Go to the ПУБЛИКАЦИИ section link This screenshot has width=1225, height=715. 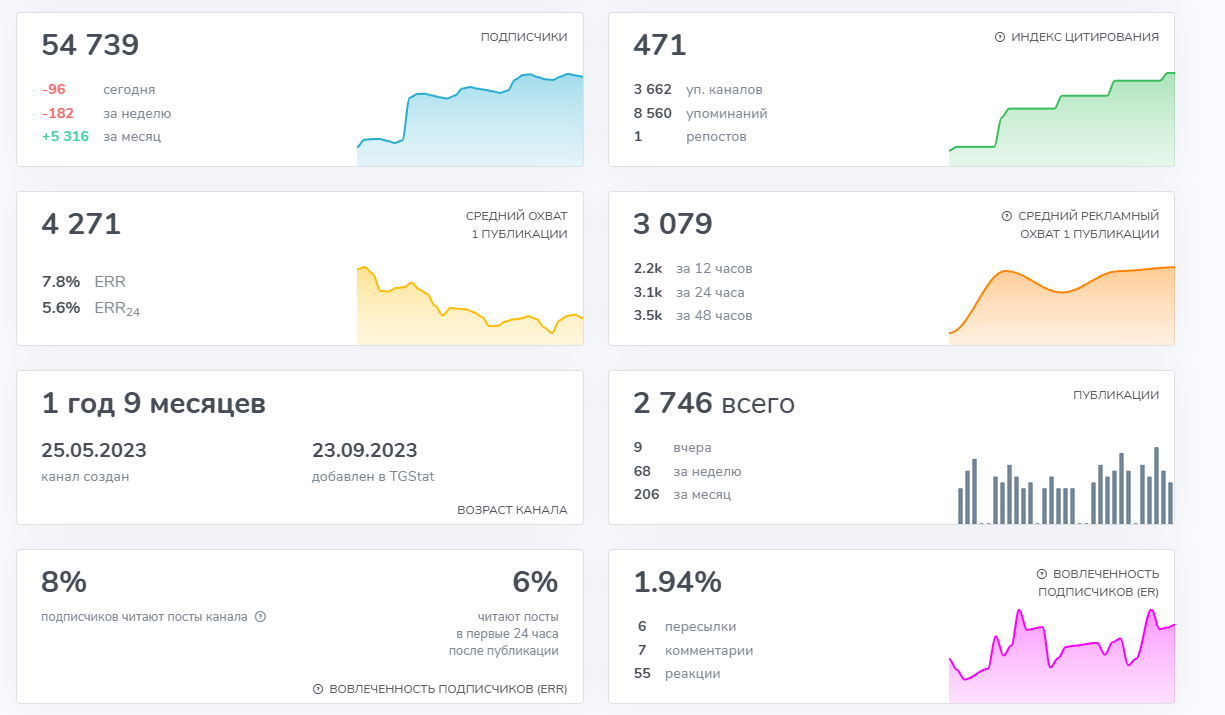[x=1116, y=395]
